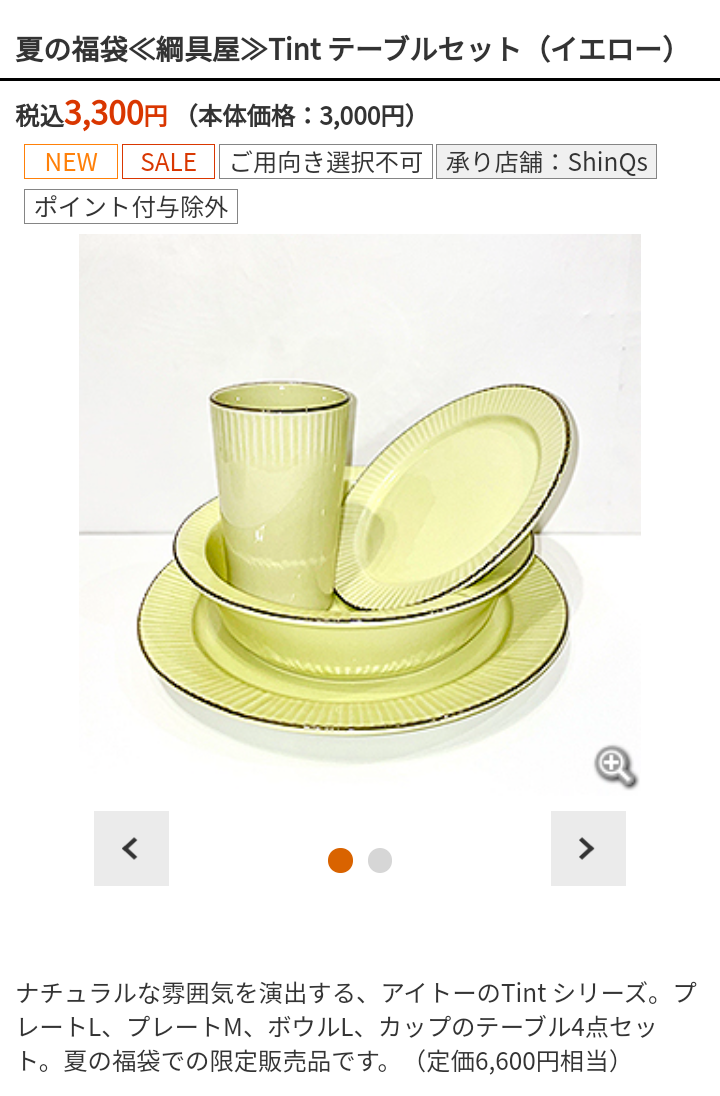
Task: Click the red 3,300円 price
Action: tap(116, 113)
